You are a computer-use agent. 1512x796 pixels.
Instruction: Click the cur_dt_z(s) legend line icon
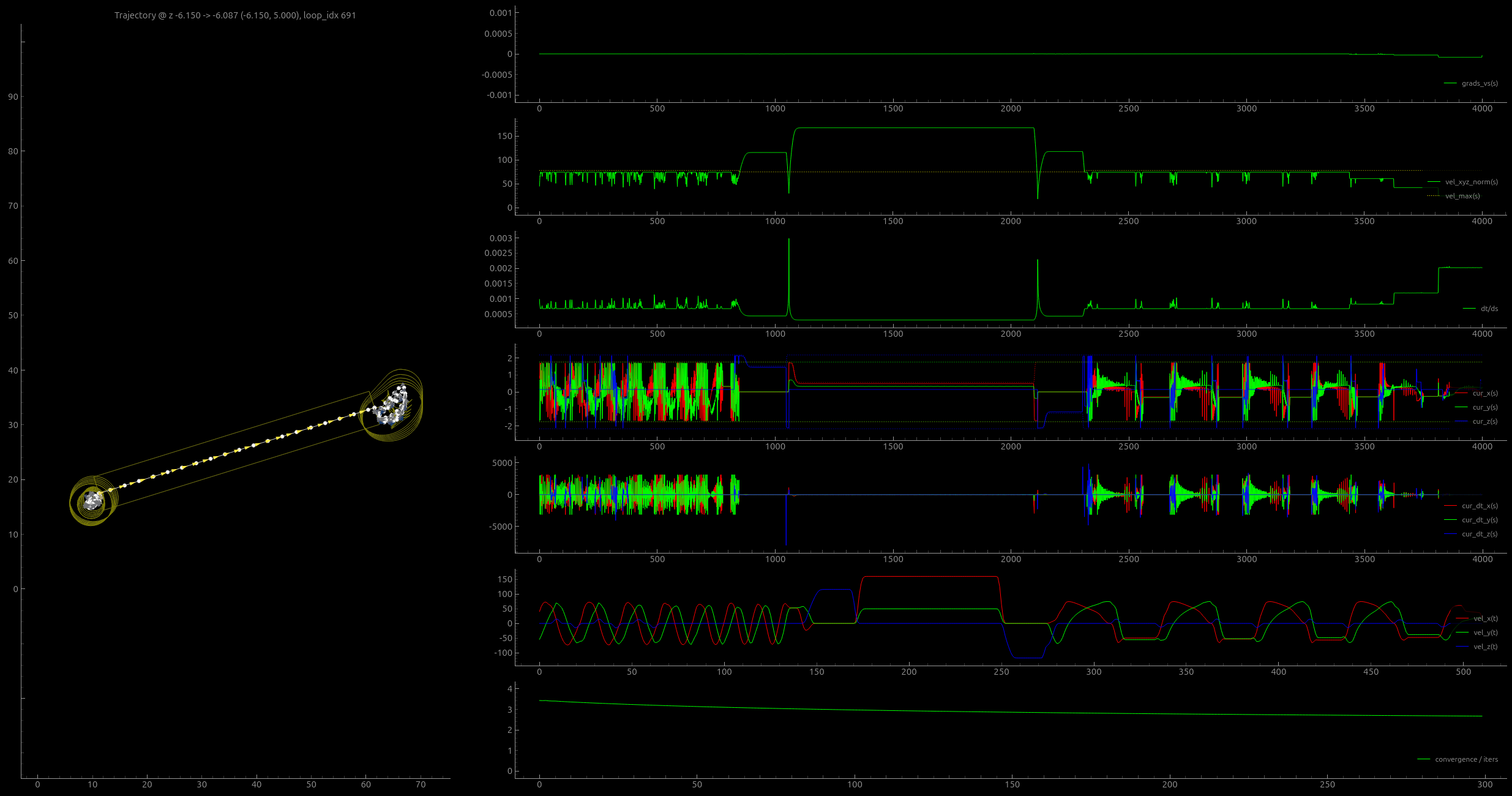(1451, 534)
